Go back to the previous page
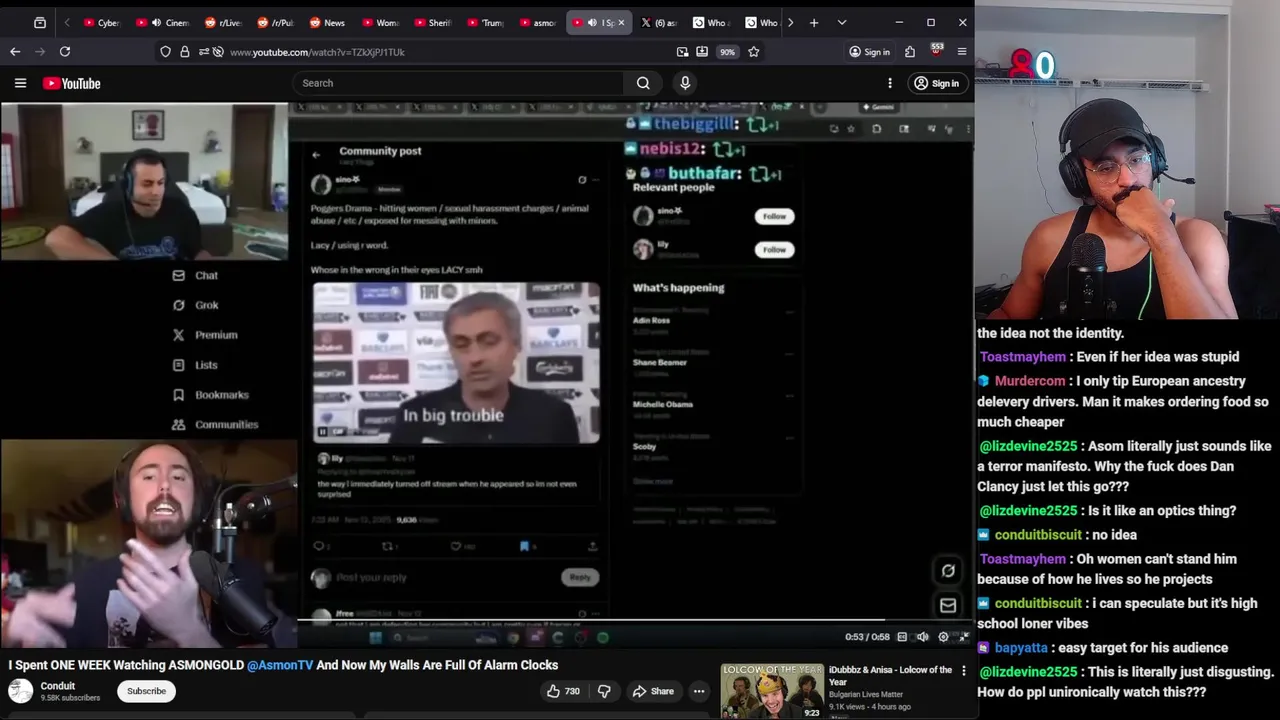This screenshot has width=1280, height=720. (x=15, y=52)
